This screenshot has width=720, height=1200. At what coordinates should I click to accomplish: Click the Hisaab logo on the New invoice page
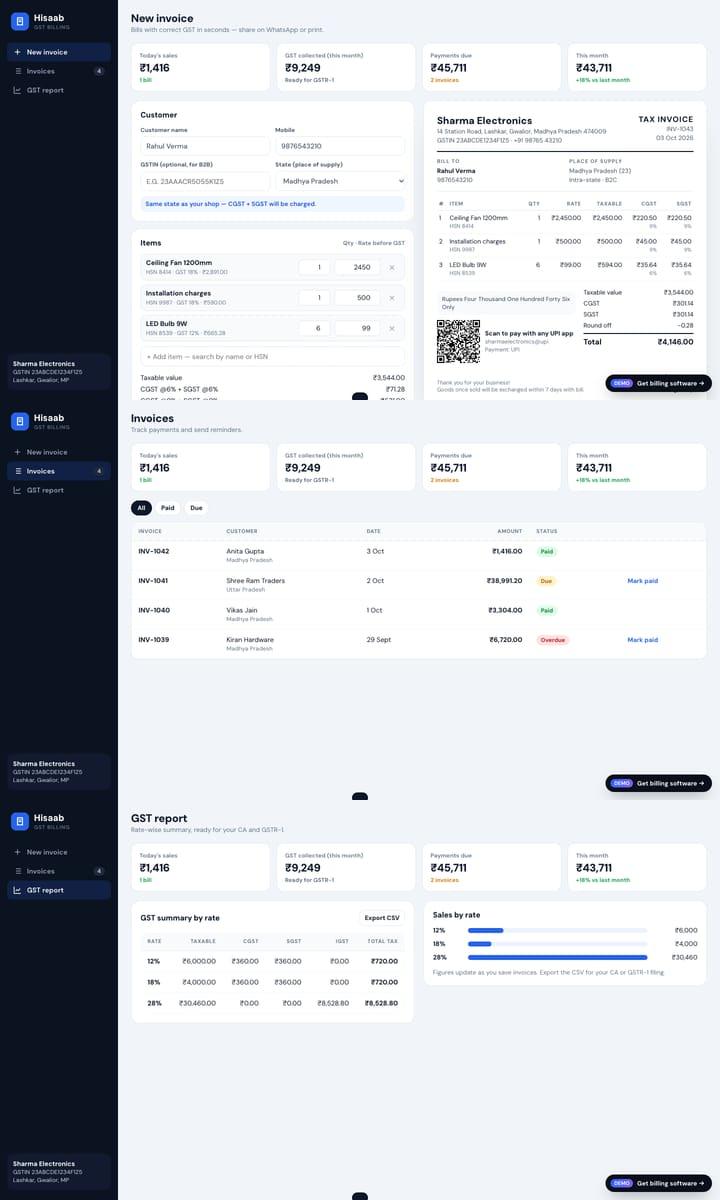(19, 21)
